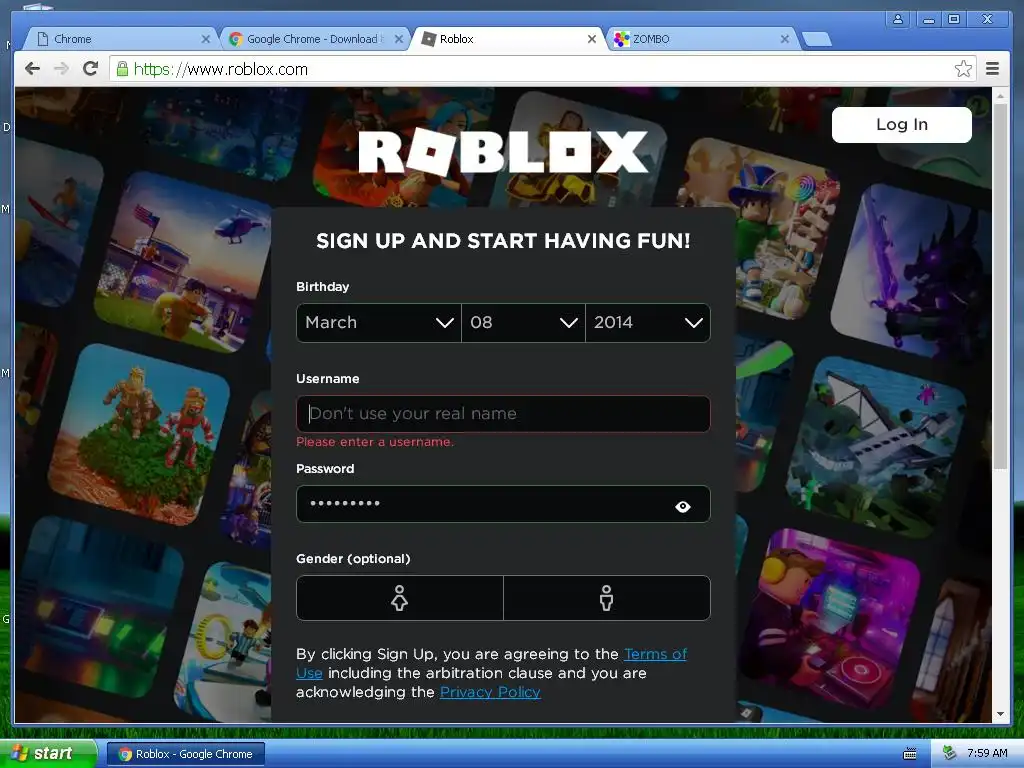
Task: Click the address bar URL
Action: (221, 69)
